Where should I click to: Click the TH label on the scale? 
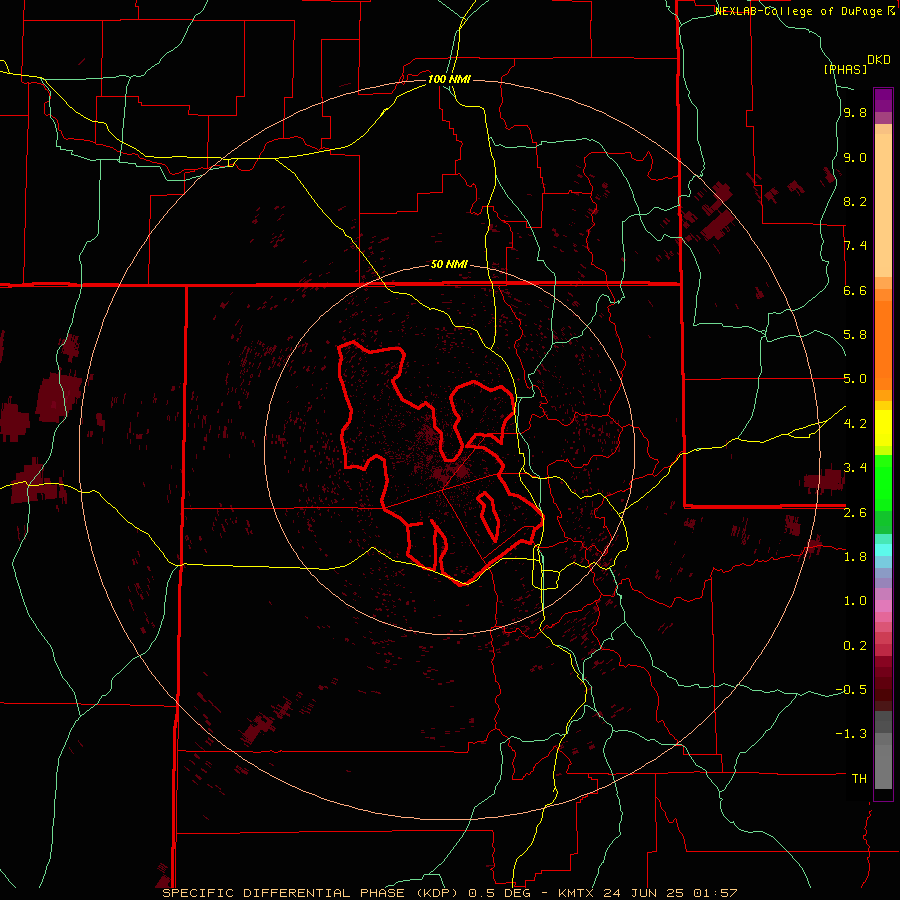(x=859, y=778)
